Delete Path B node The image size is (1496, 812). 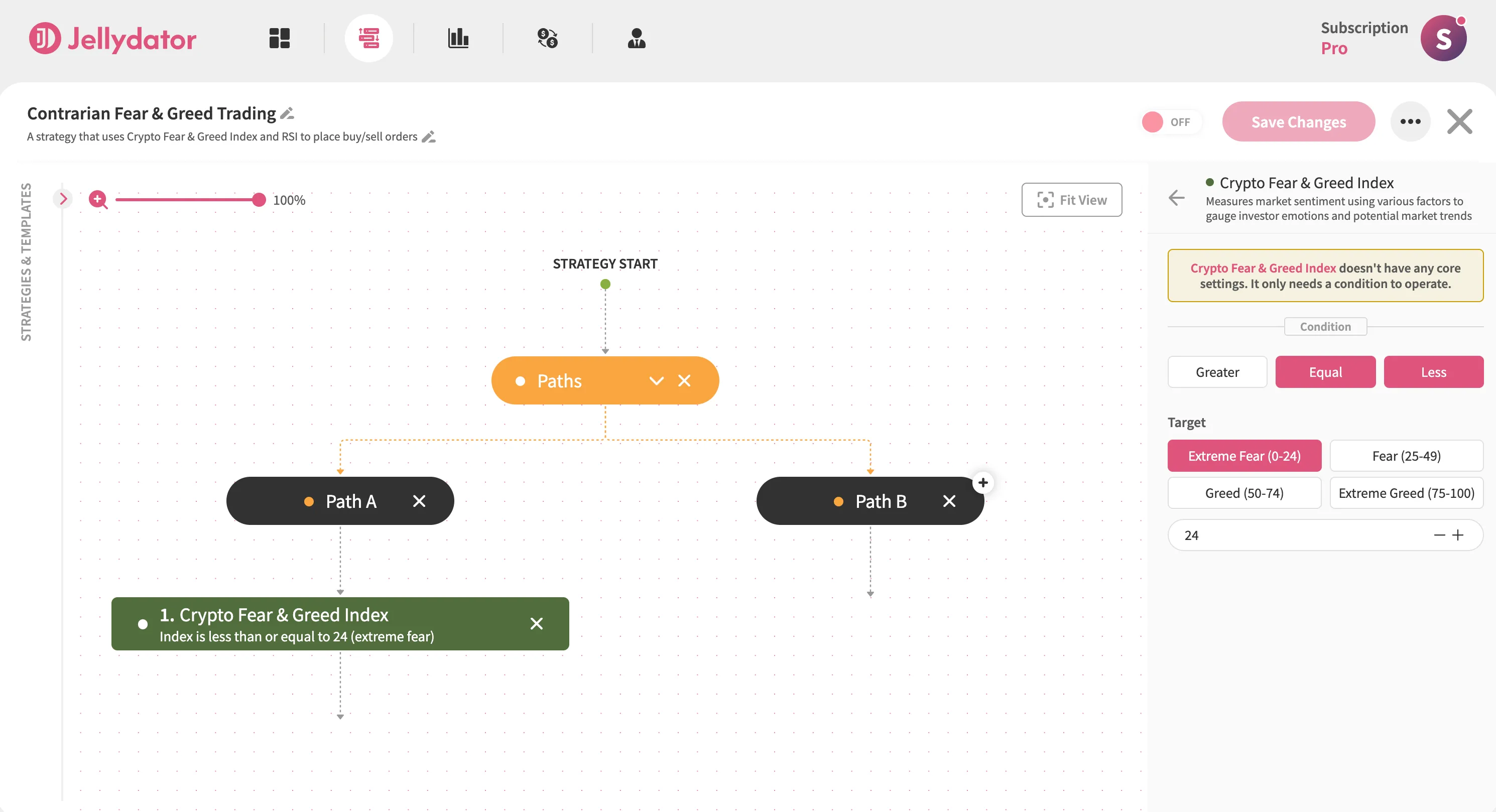point(949,501)
